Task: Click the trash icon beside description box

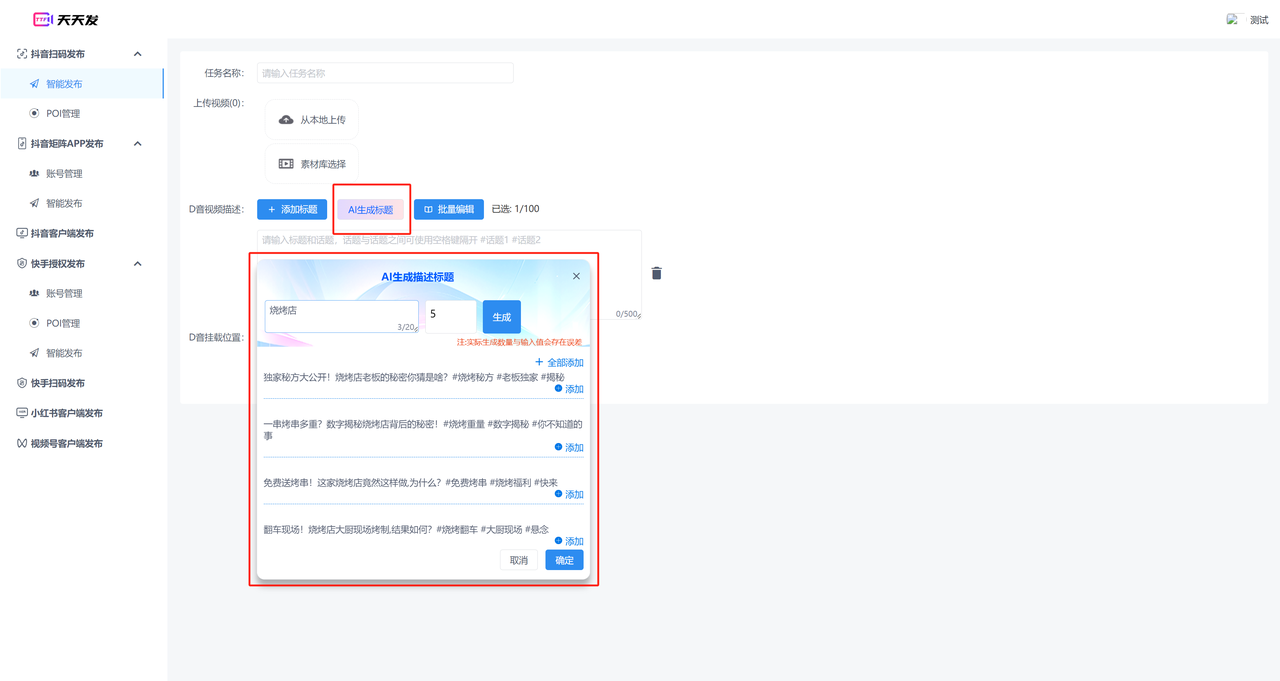Action: (657, 273)
